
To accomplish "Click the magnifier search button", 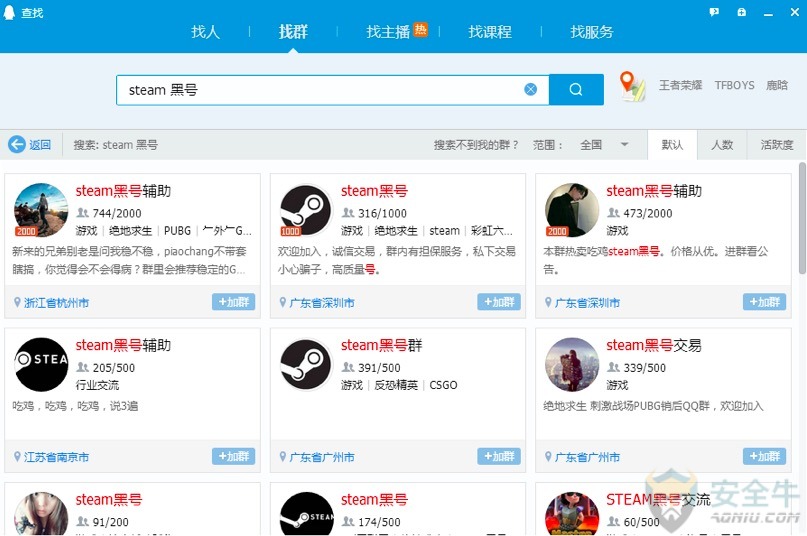I will tap(576, 90).
